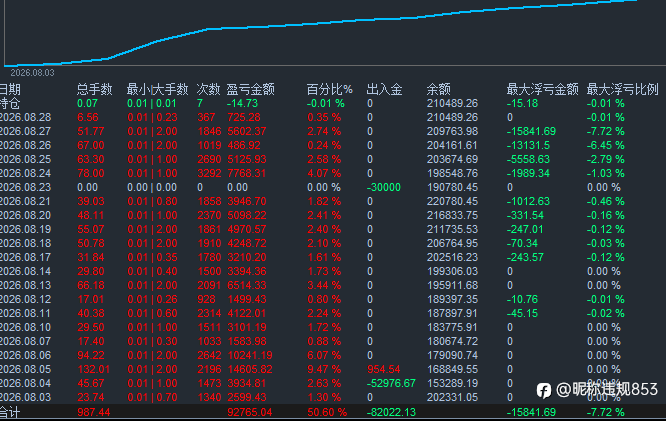The width and height of the screenshot is (666, 421).
Task: Click the 最大浮亏金额 column header
Action: pyautogui.click(x=542, y=89)
